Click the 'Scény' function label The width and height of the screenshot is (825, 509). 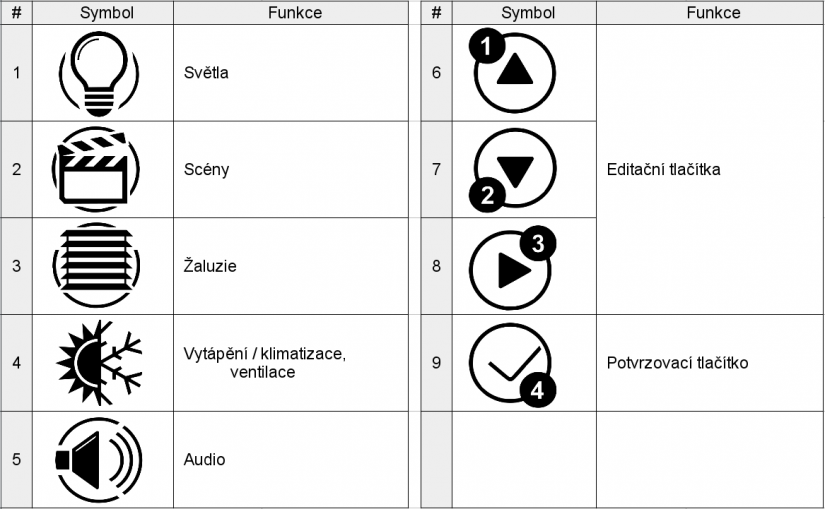tap(206, 169)
